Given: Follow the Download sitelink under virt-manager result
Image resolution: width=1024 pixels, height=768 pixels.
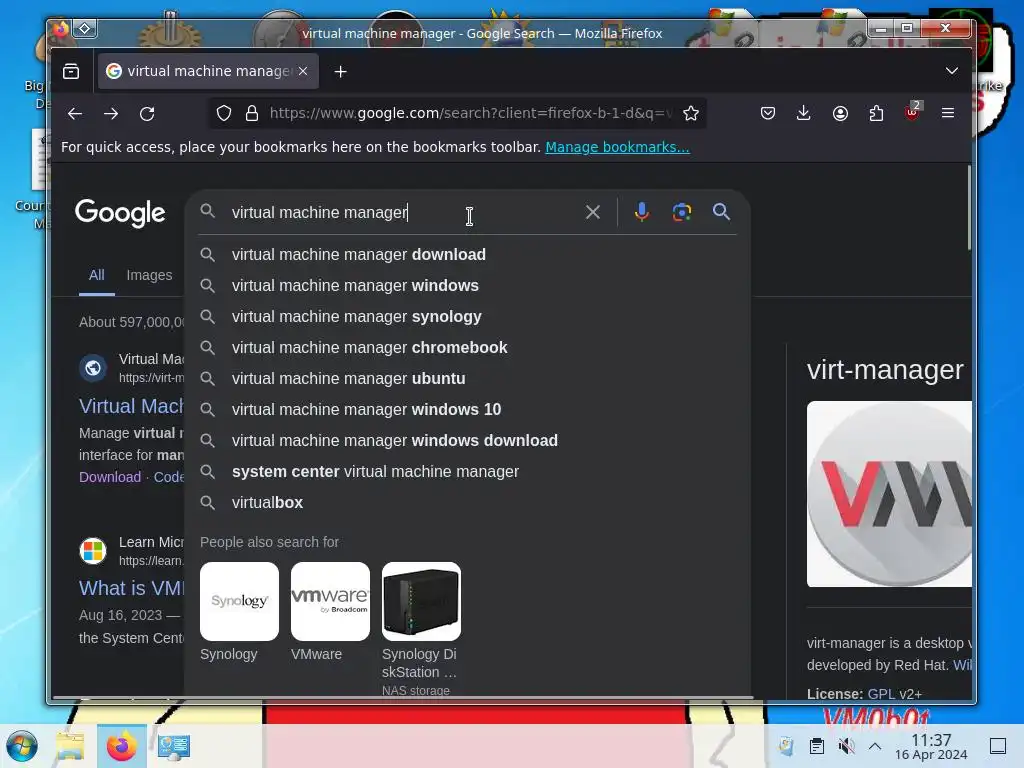Looking at the screenshot, I should point(110,477).
